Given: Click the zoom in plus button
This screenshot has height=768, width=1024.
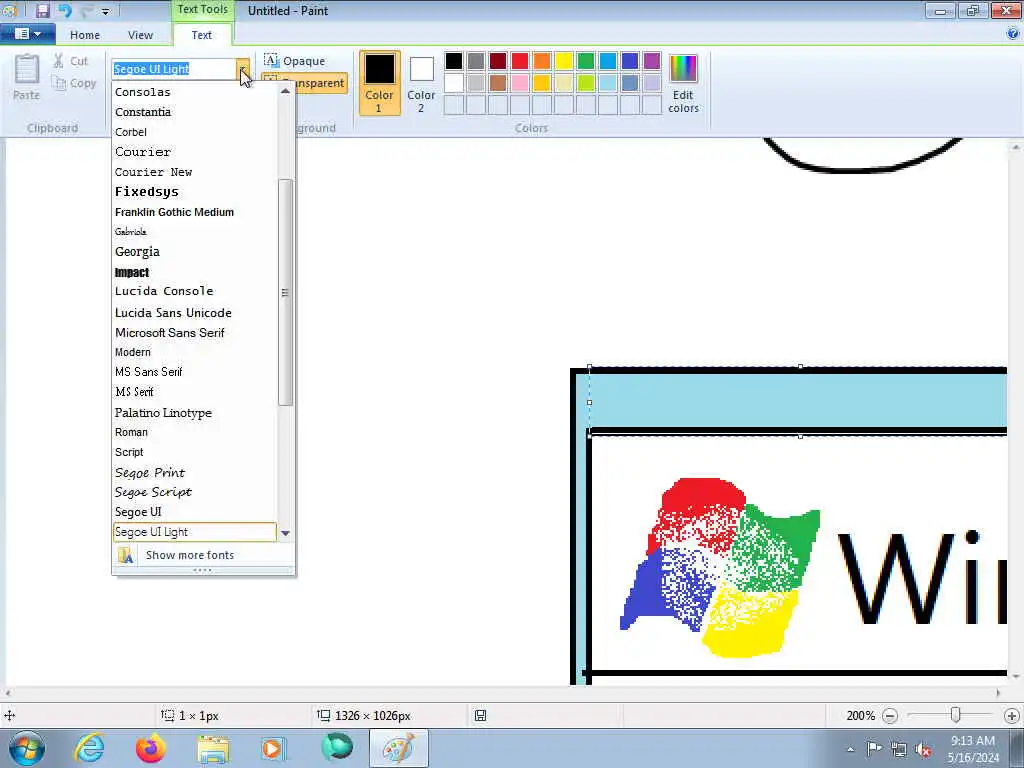Looking at the screenshot, I should pos(1012,716).
